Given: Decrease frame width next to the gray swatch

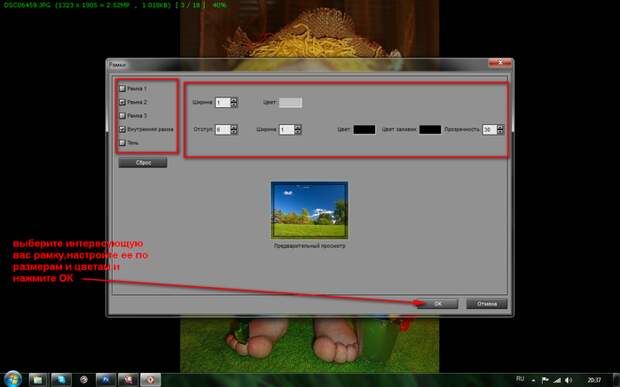Looking at the screenshot, I should click(x=234, y=105).
